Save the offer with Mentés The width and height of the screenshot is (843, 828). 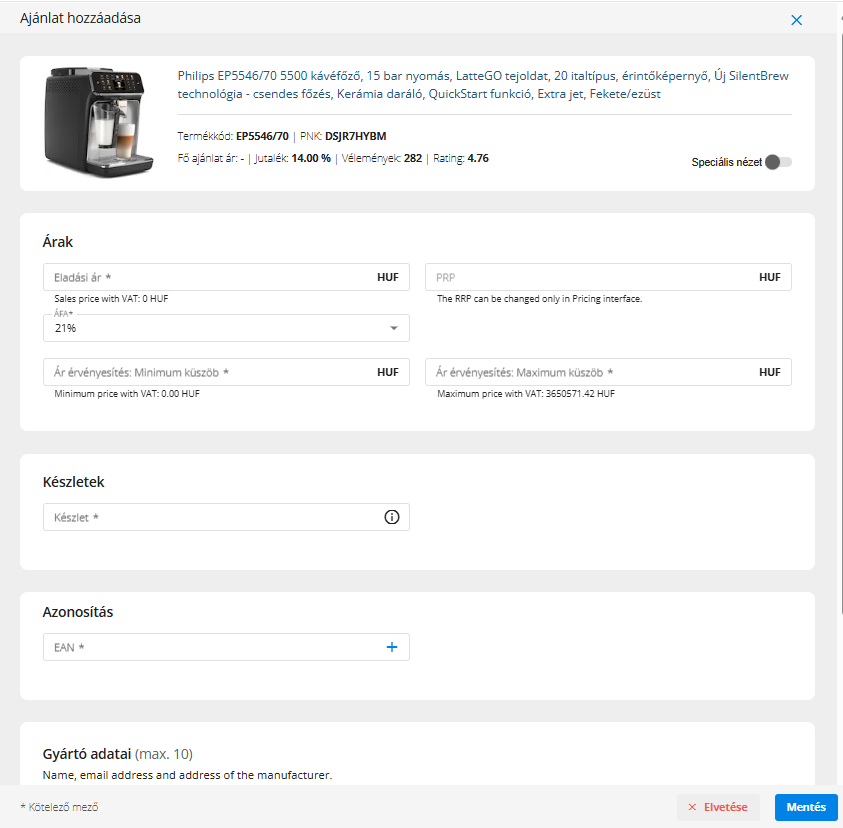coord(805,807)
